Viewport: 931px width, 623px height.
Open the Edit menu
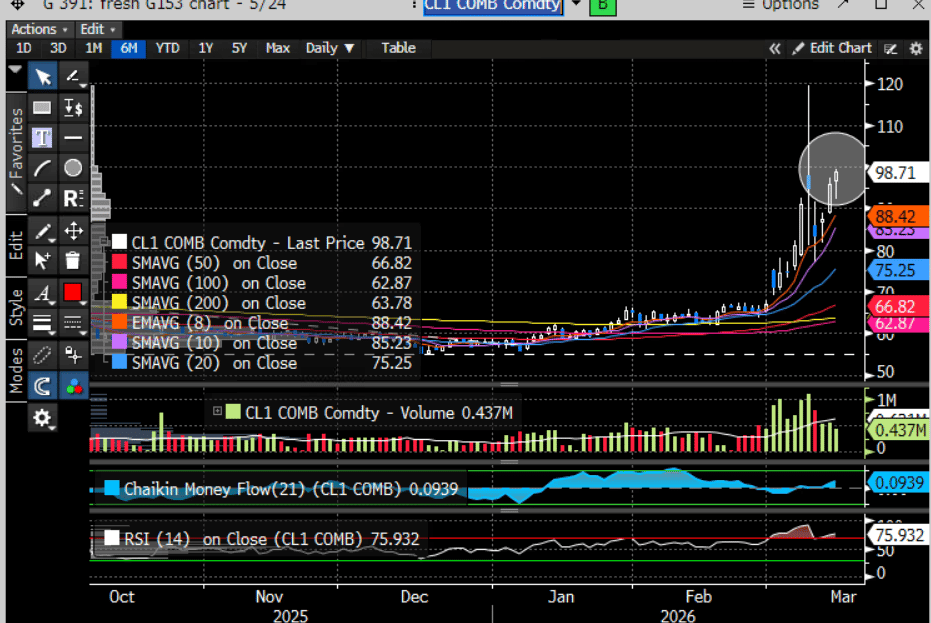click(97, 29)
